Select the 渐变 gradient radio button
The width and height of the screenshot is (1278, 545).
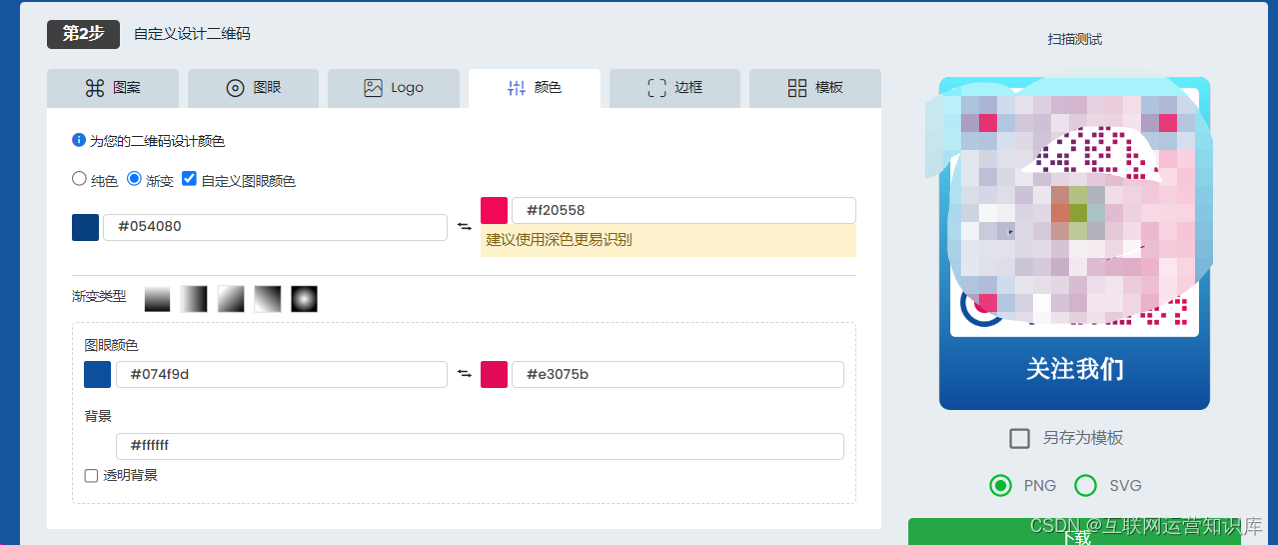(134, 180)
